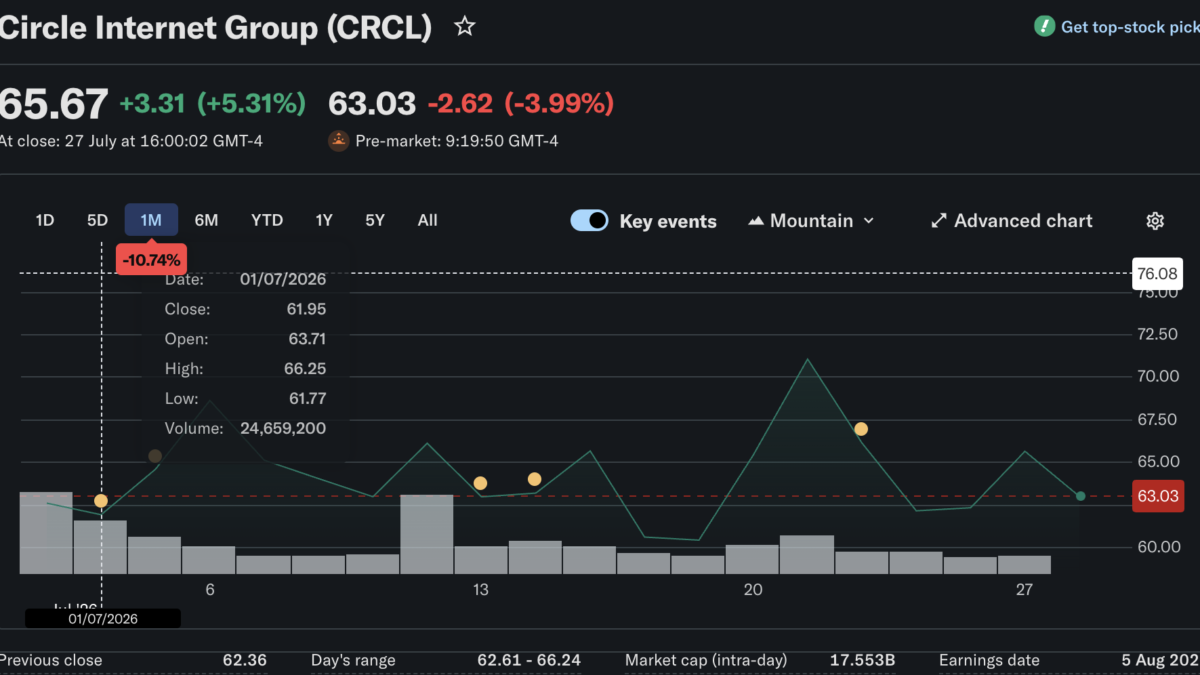Click the Volume 24,659,200 tooltip value
Image resolution: width=1200 pixels, height=675 pixels.
(283, 429)
